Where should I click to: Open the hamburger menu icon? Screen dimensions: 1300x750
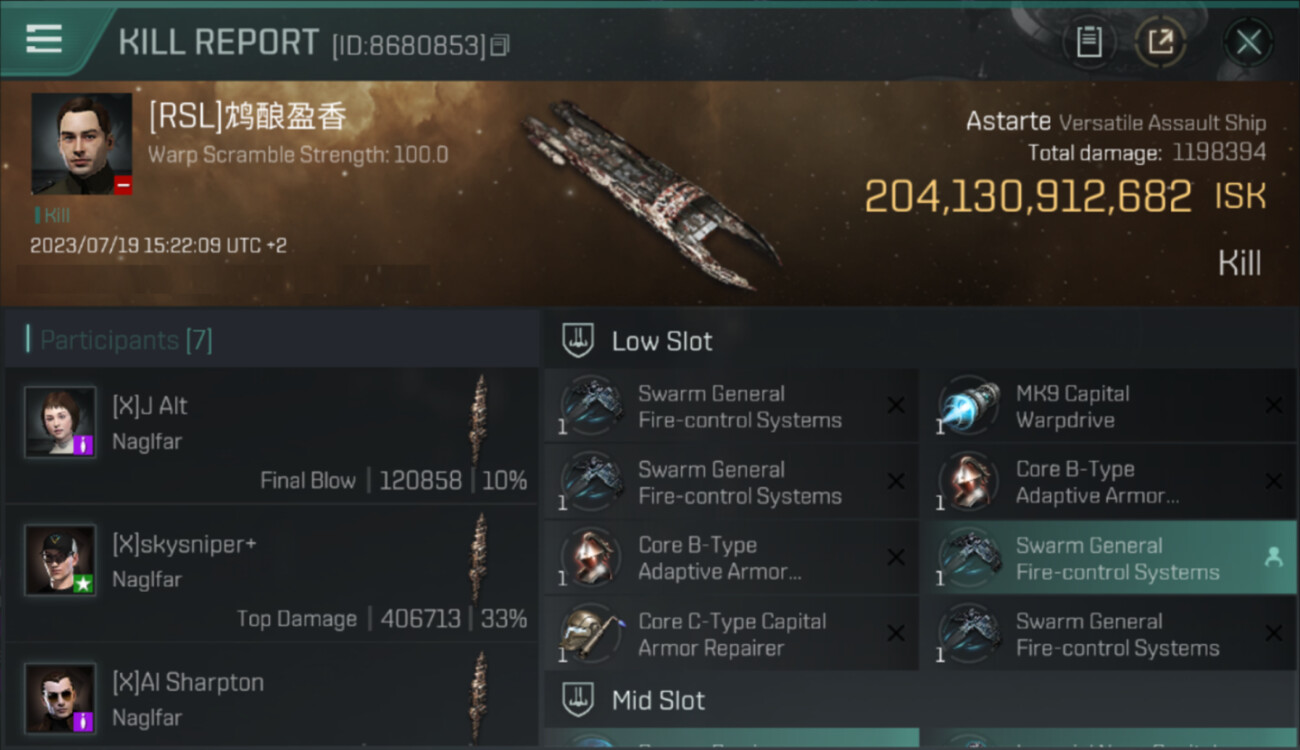44,39
